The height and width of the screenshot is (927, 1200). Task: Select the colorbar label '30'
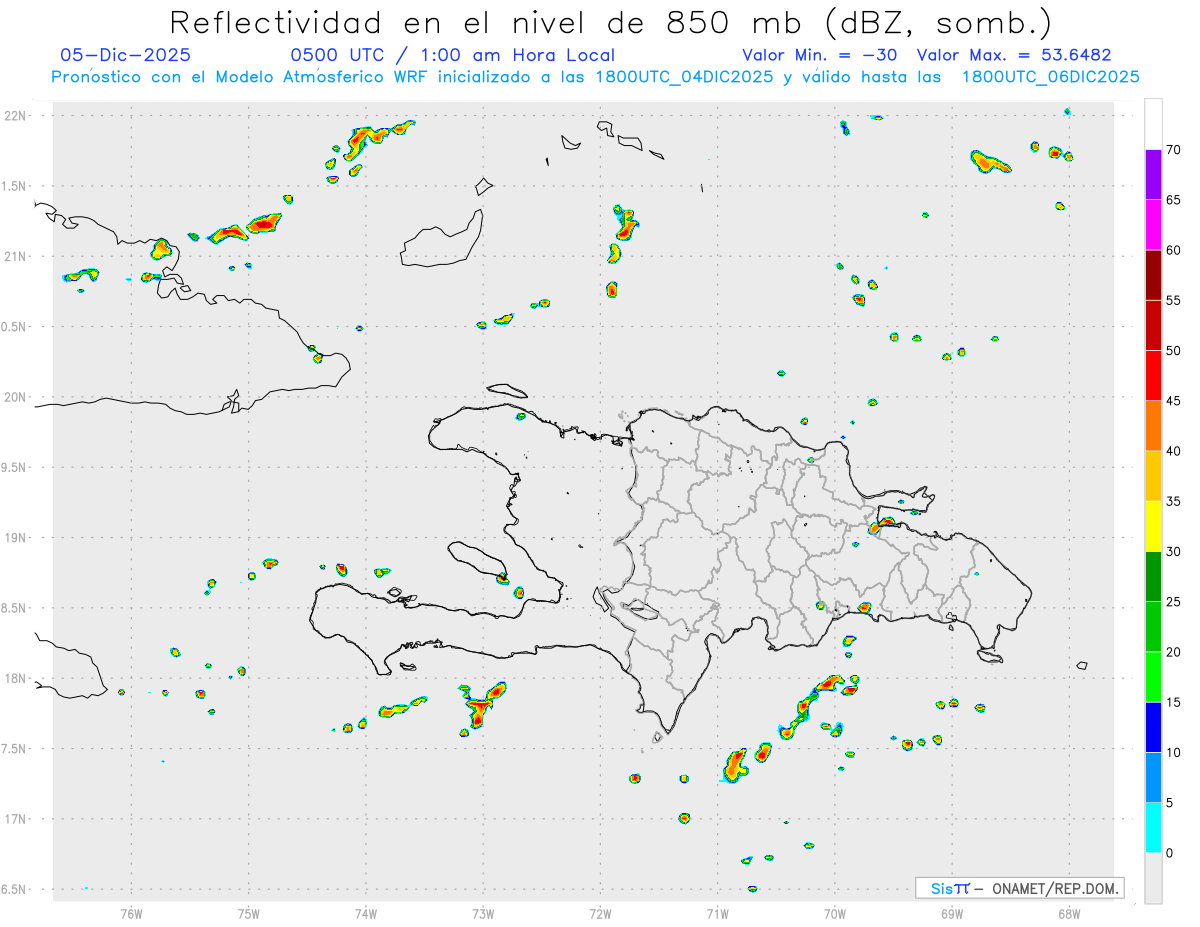coord(1174,552)
